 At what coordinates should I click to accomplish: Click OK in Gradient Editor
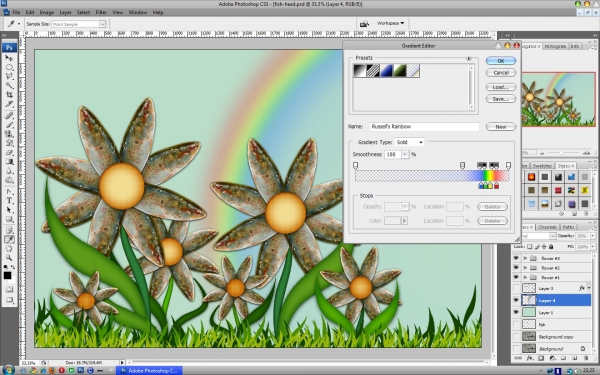pos(501,61)
